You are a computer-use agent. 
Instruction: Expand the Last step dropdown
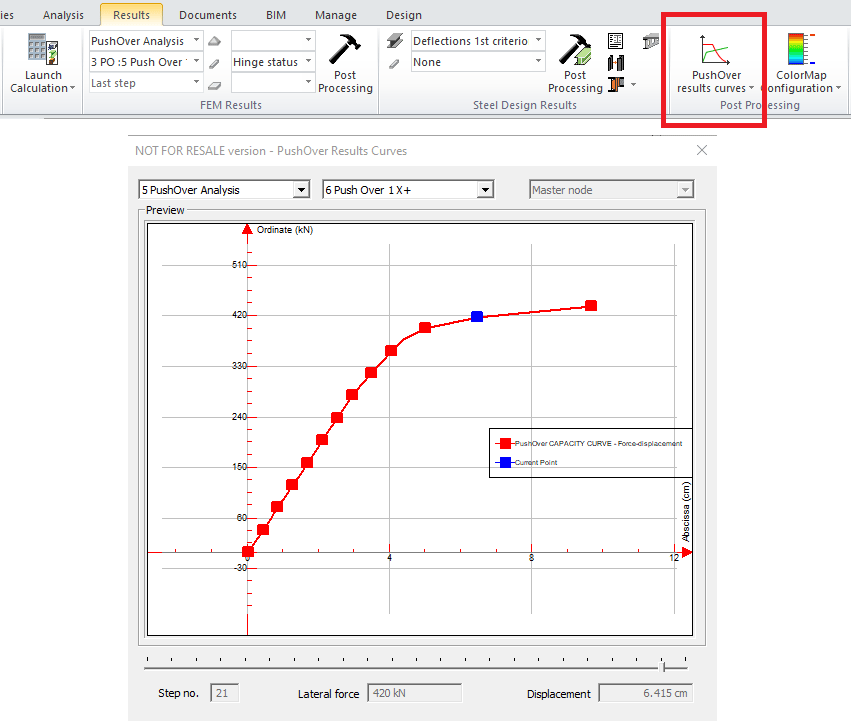pyautogui.click(x=196, y=84)
